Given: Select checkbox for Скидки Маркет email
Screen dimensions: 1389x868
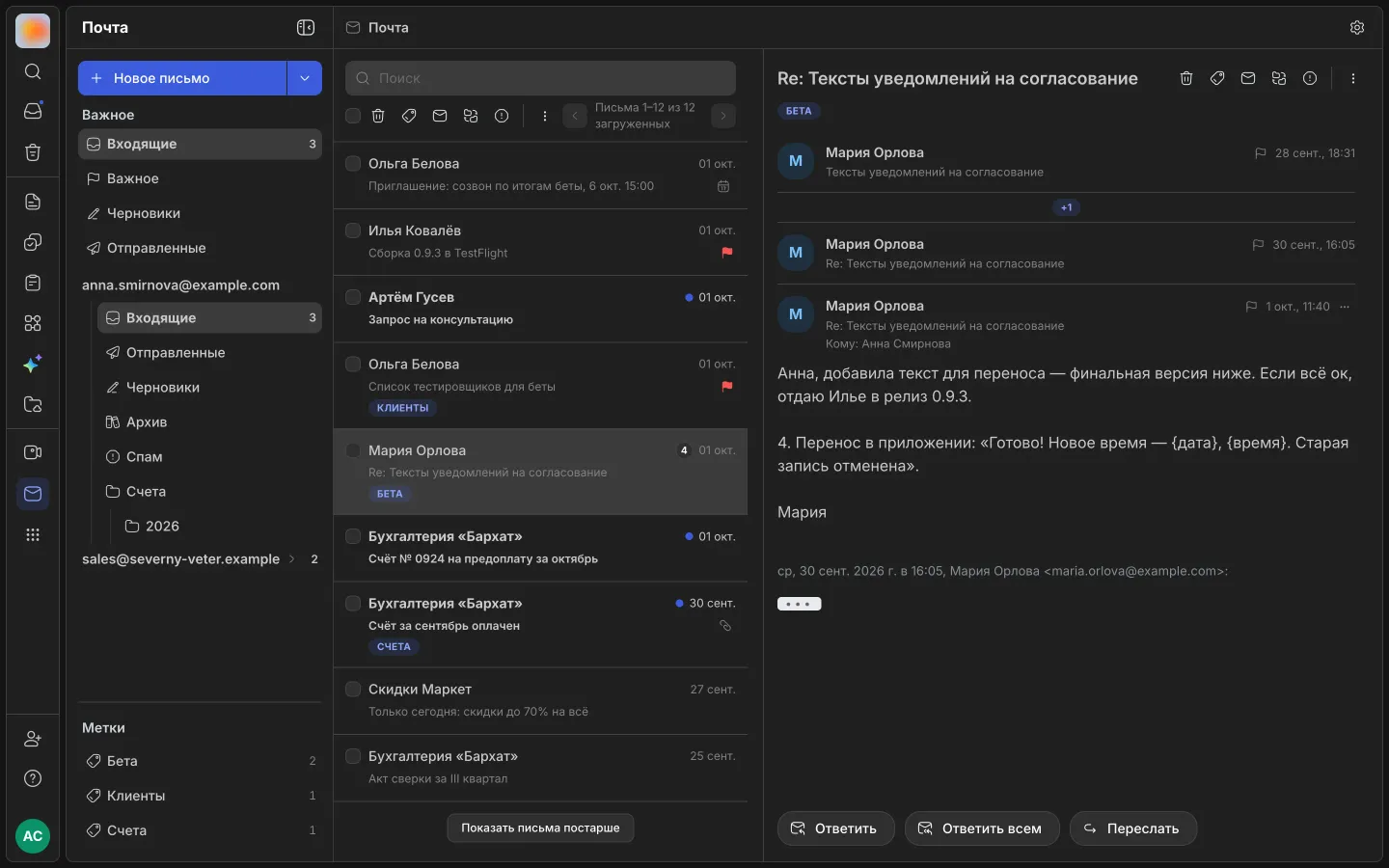Looking at the screenshot, I should point(353,689).
